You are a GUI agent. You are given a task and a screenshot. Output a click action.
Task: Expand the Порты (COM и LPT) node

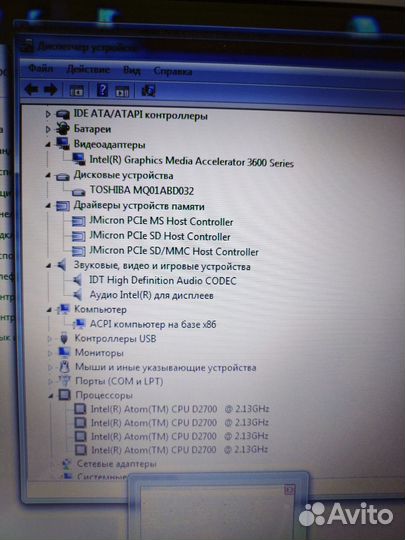point(50,382)
